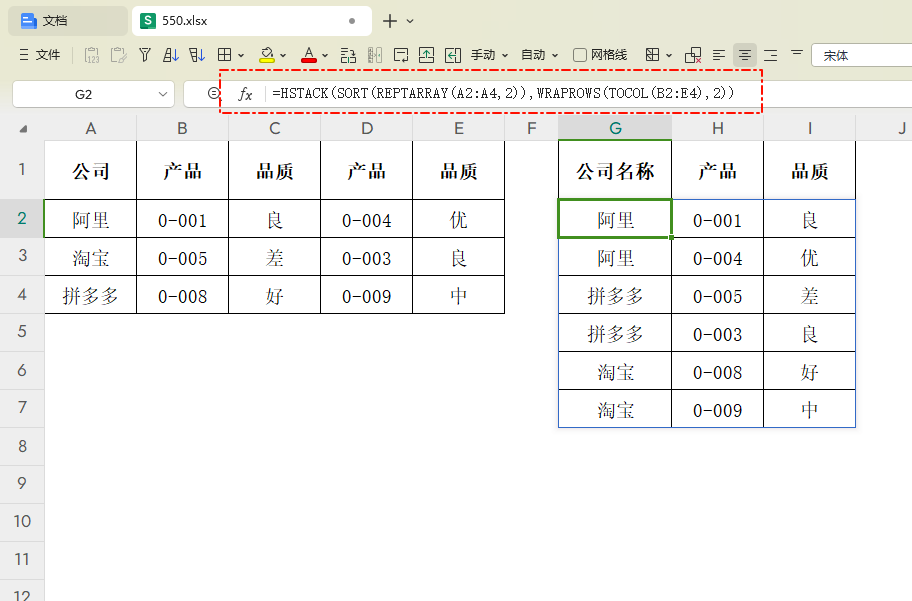Screen dimensions: 912x601
Task: Click the select-all corner triangle
Action: point(23,129)
